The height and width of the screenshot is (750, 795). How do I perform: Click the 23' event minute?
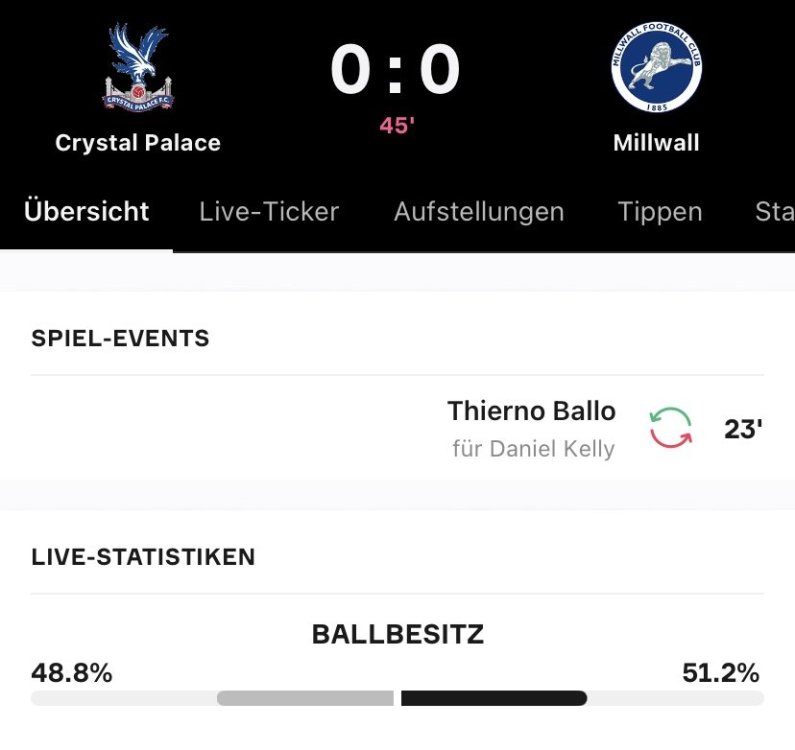[743, 430]
